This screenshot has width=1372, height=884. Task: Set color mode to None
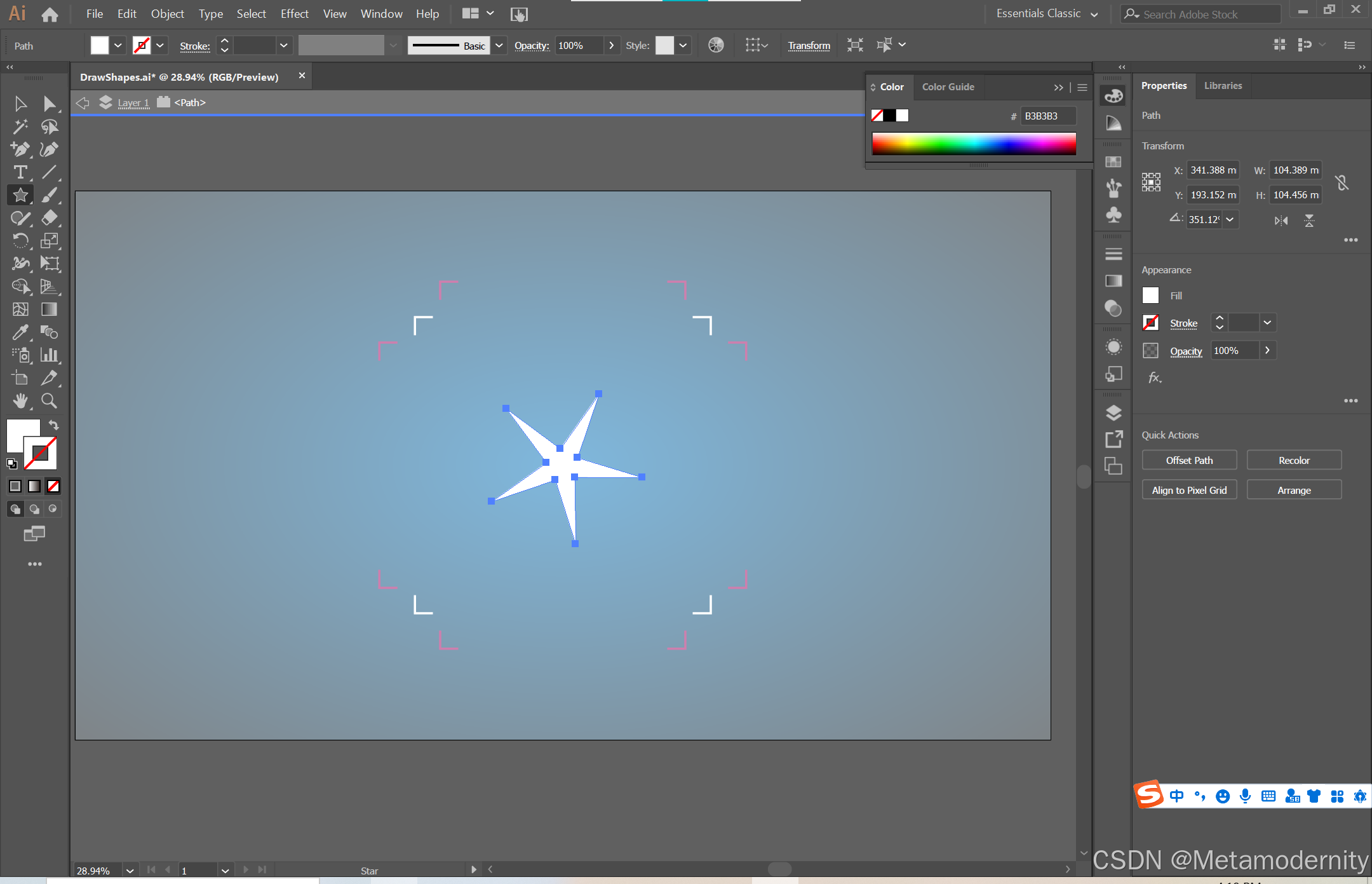(53, 486)
